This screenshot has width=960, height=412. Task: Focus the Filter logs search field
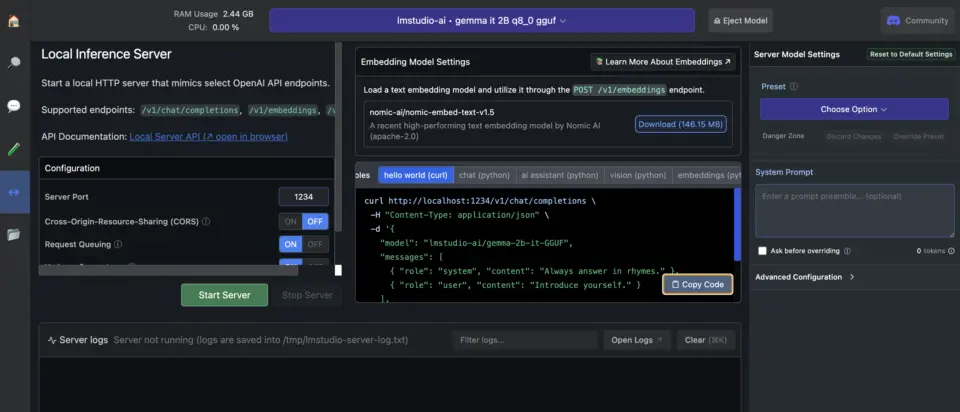tap(525, 340)
